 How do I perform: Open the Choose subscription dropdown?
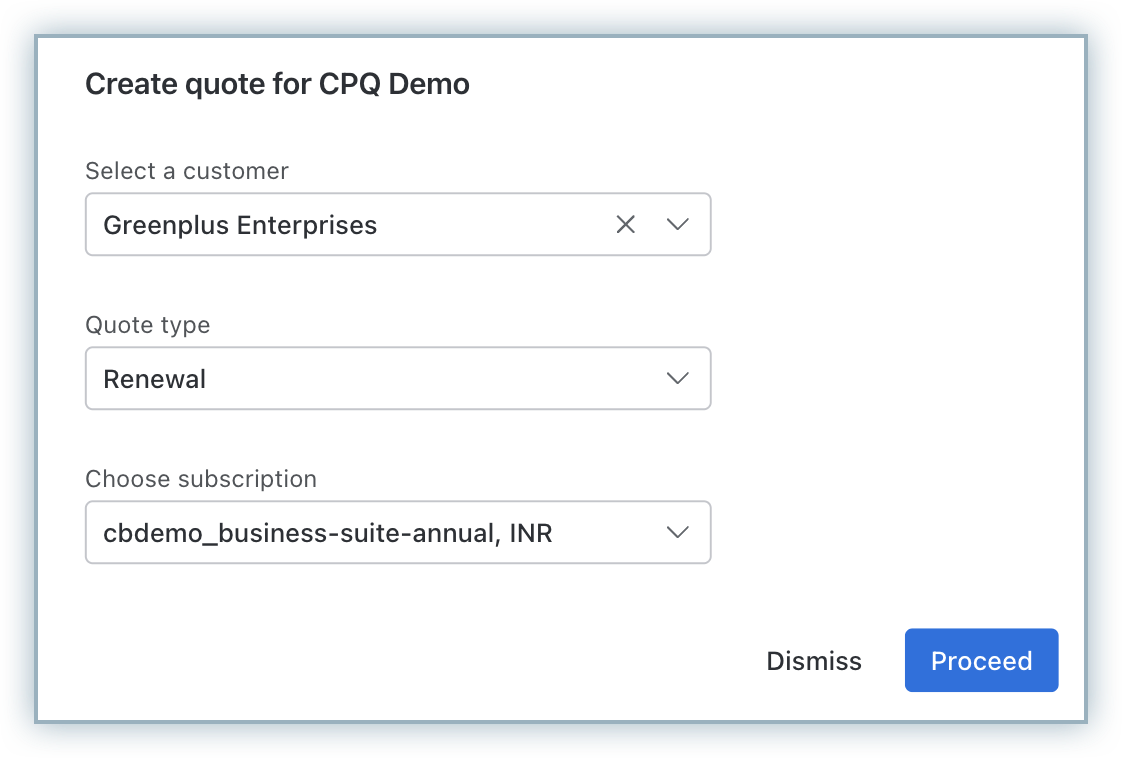pyautogui.click(x=397, y=533)
